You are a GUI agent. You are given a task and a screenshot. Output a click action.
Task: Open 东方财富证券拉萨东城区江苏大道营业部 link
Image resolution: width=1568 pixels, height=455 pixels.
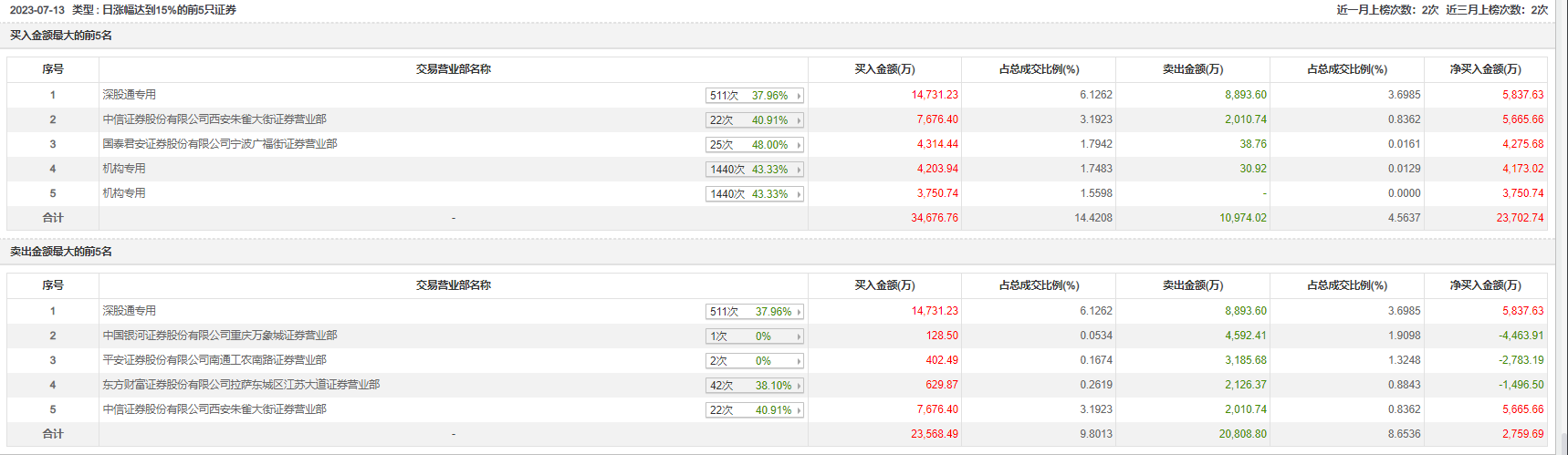point(240,385)
